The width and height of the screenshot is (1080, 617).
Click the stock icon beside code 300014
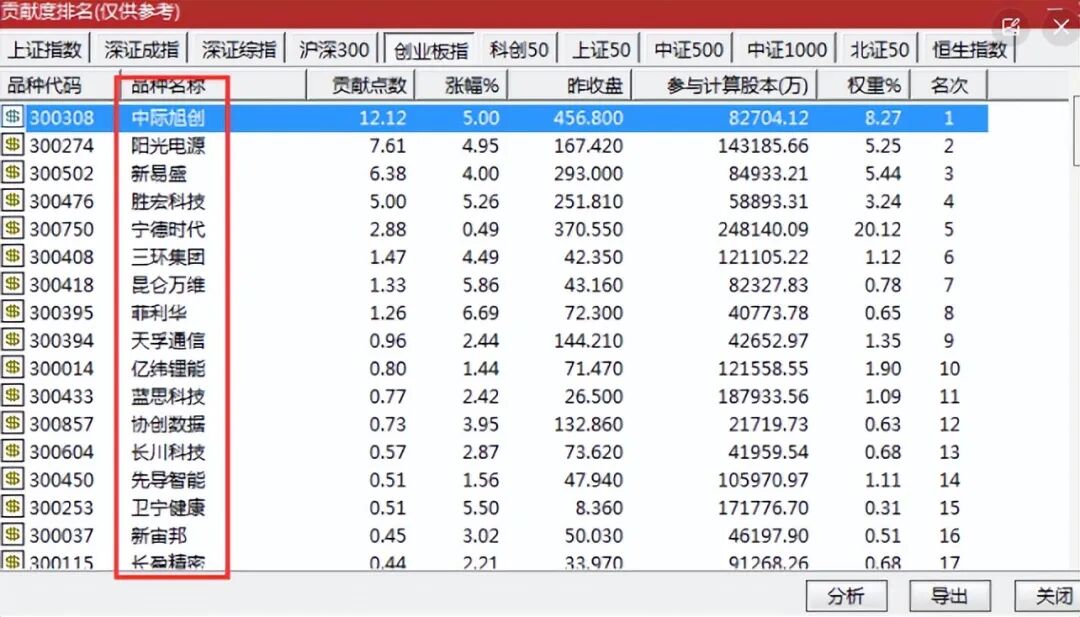click(12, 367)
